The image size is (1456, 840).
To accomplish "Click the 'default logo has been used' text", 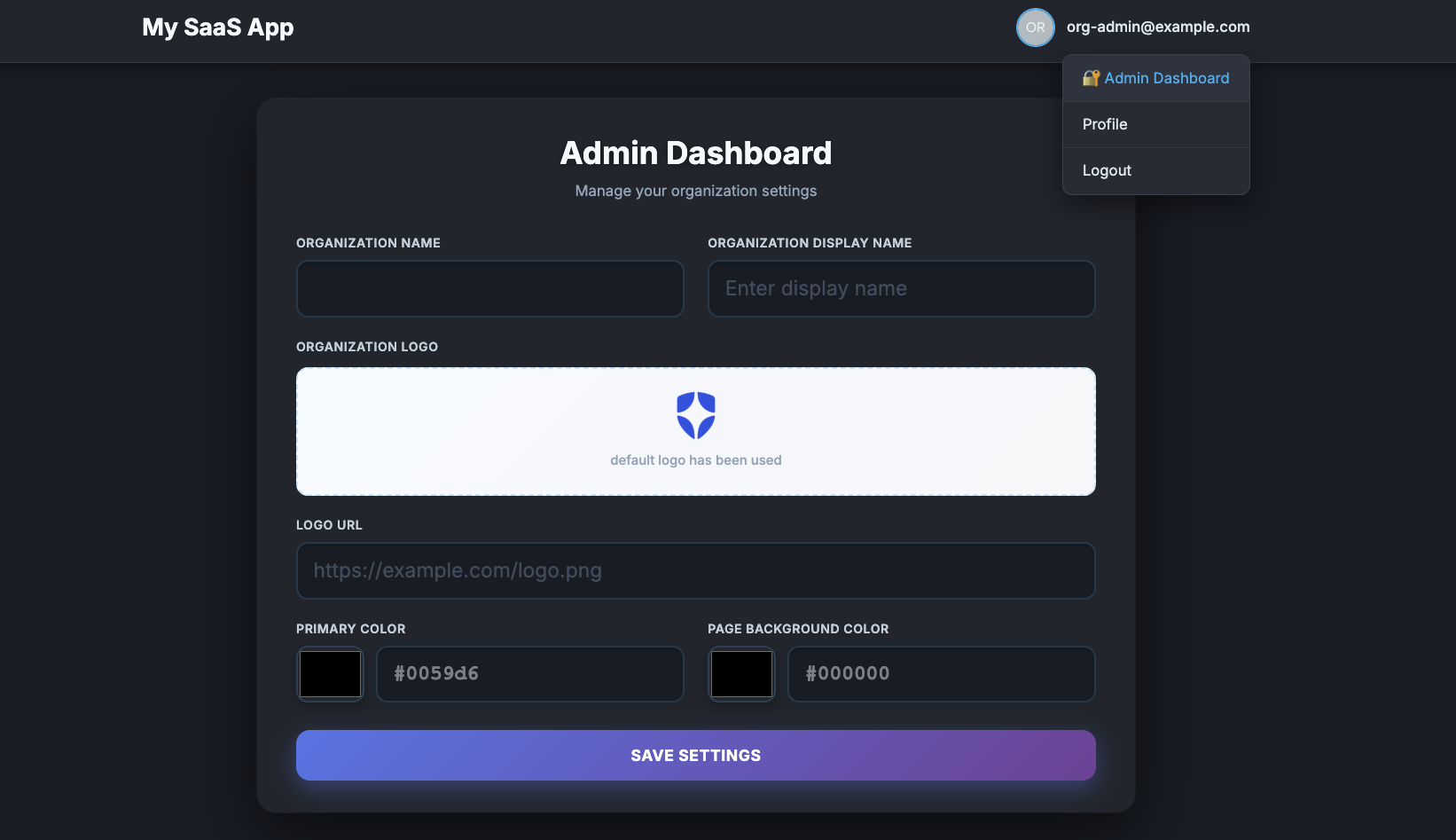I will point(695,459).
